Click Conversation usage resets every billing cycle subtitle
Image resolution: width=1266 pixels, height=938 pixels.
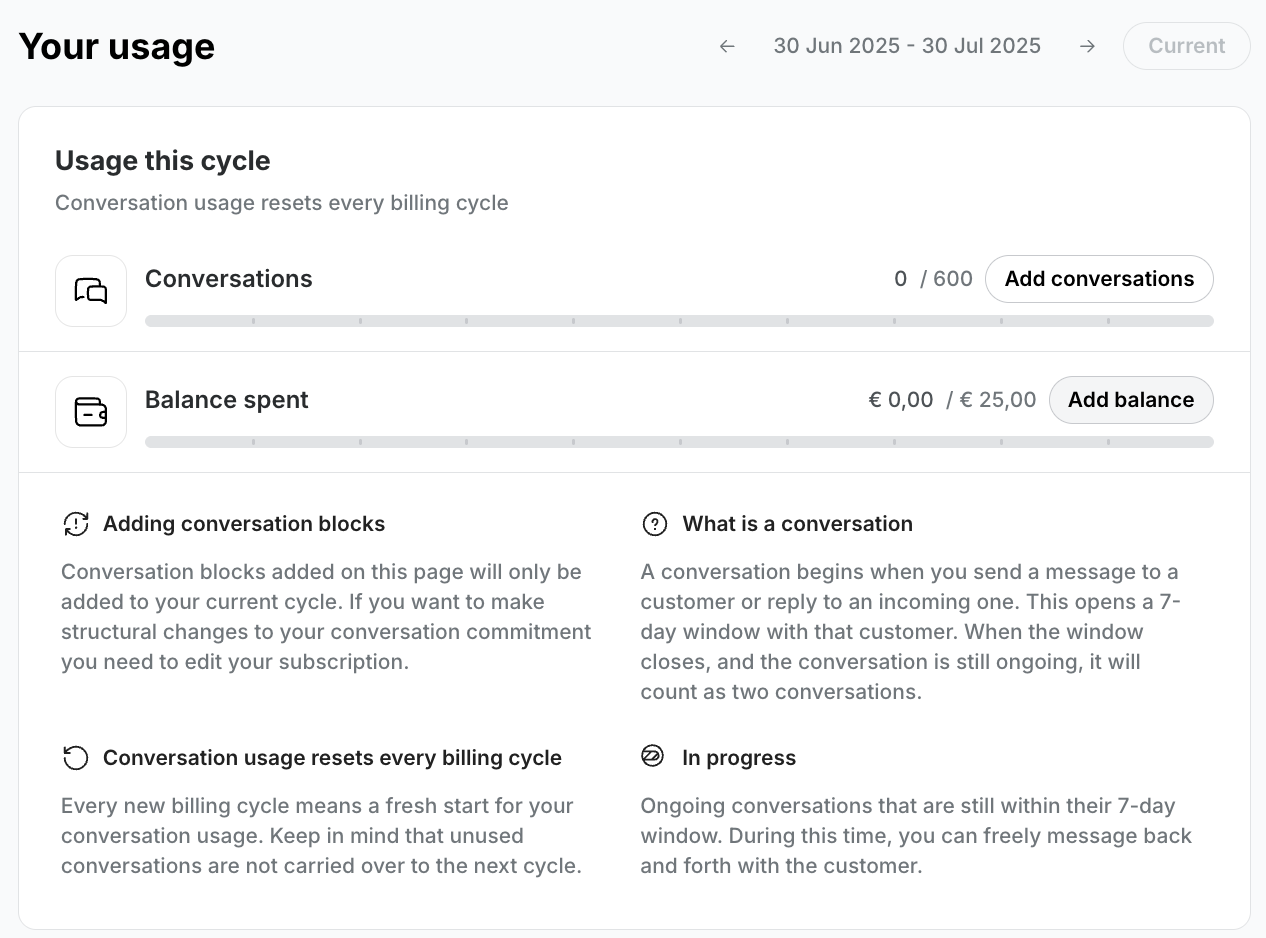click(282, 203)
